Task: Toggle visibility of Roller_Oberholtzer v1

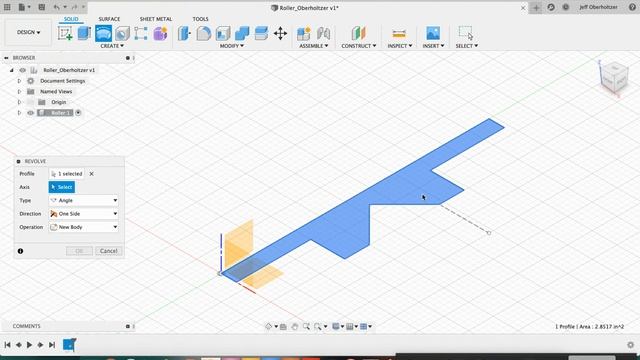Action: 22,70
